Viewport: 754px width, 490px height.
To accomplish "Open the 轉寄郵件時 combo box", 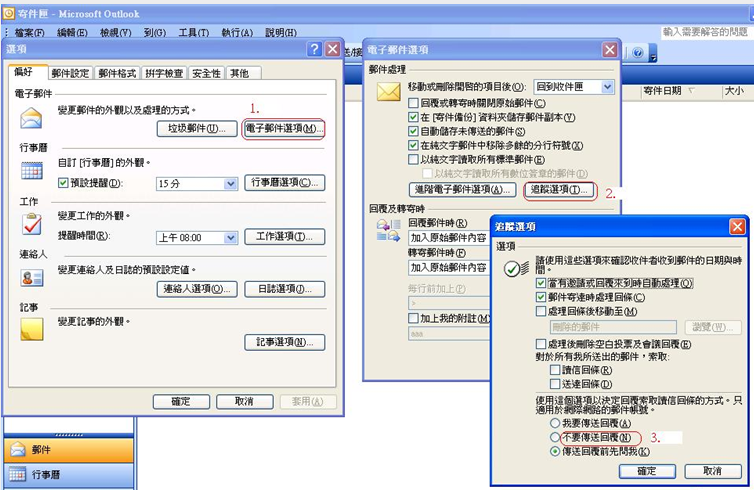I will (x=449, y=267).
